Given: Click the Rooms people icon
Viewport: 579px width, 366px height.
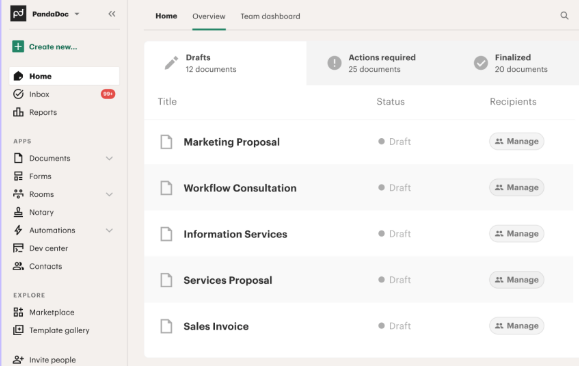Looking at the screenshot, I should point(18,194).
